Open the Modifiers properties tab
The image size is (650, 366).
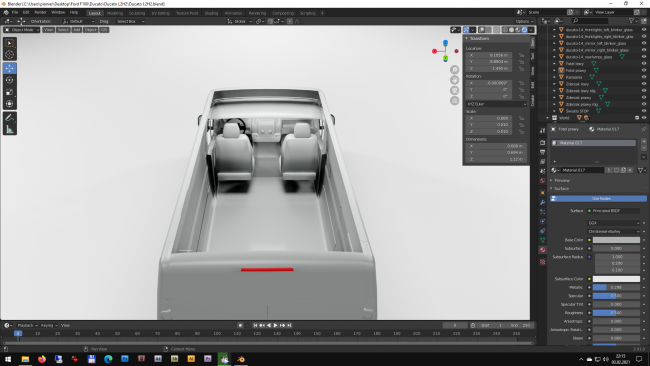click(x=542, y=202)
